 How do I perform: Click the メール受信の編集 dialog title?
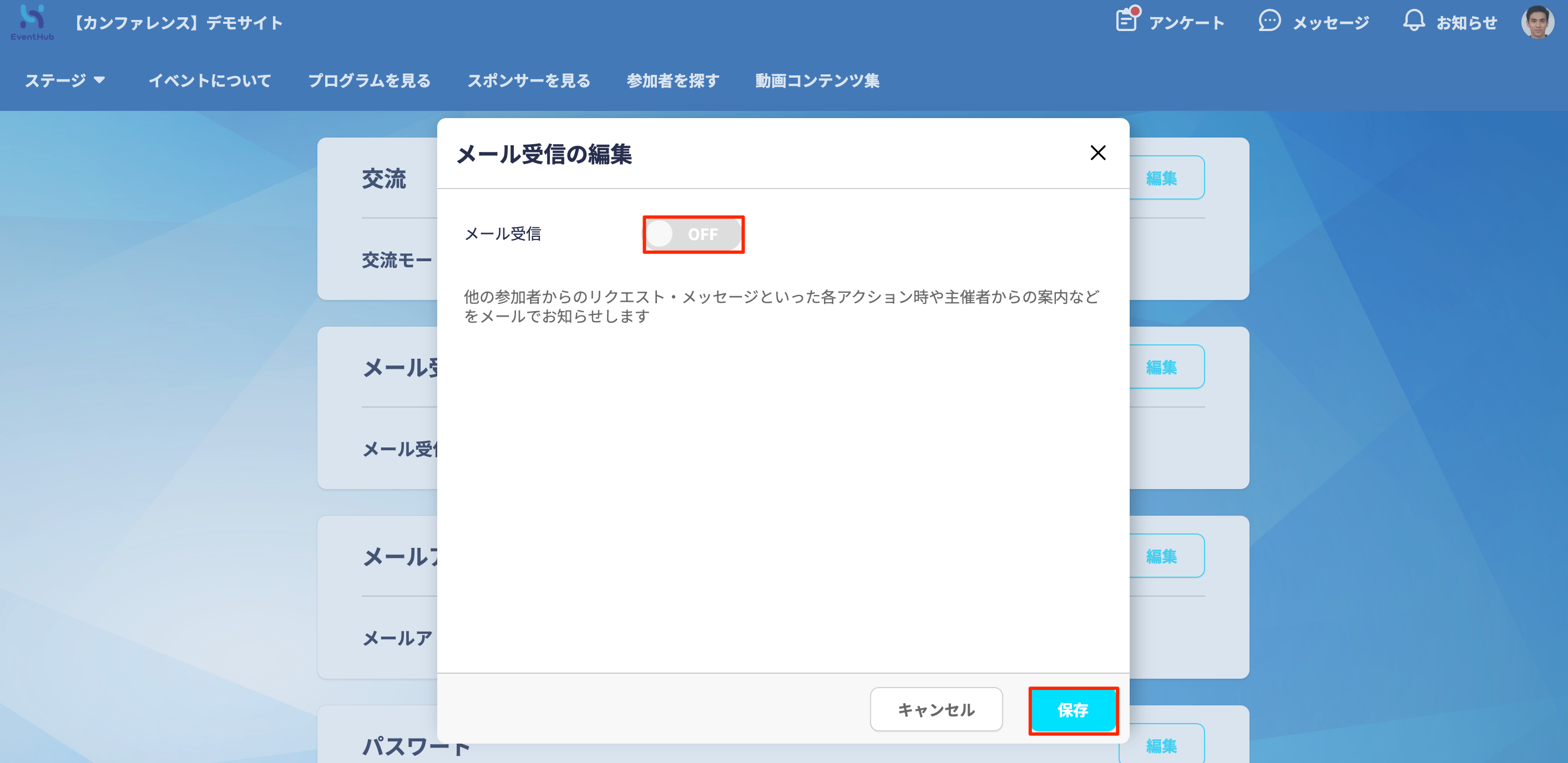544,154
